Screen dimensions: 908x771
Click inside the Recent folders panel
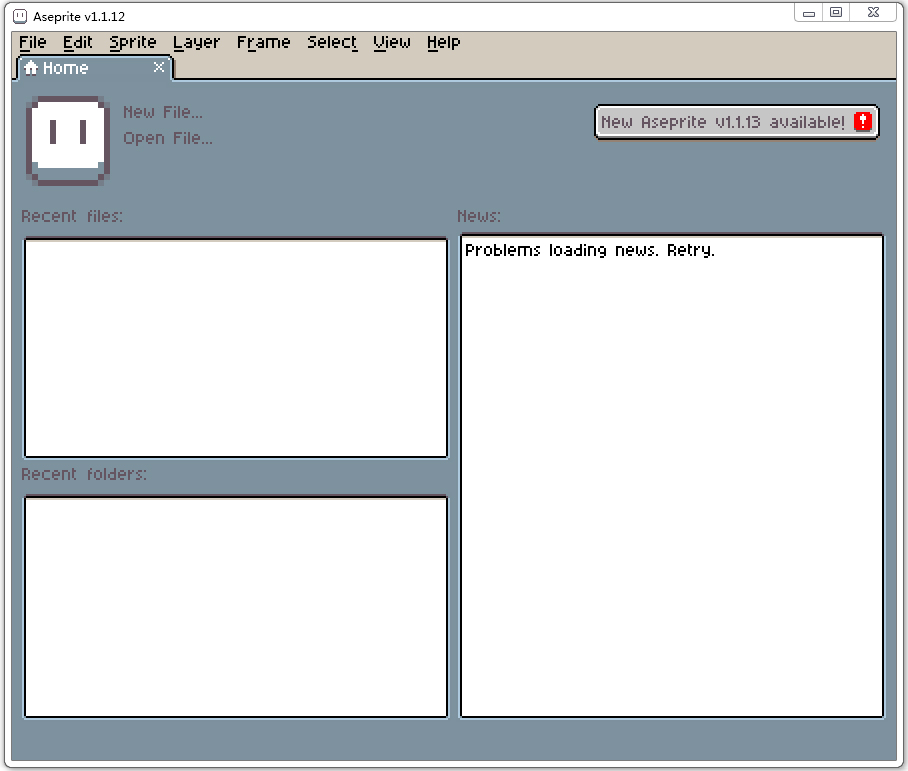[x=236, y=605]
